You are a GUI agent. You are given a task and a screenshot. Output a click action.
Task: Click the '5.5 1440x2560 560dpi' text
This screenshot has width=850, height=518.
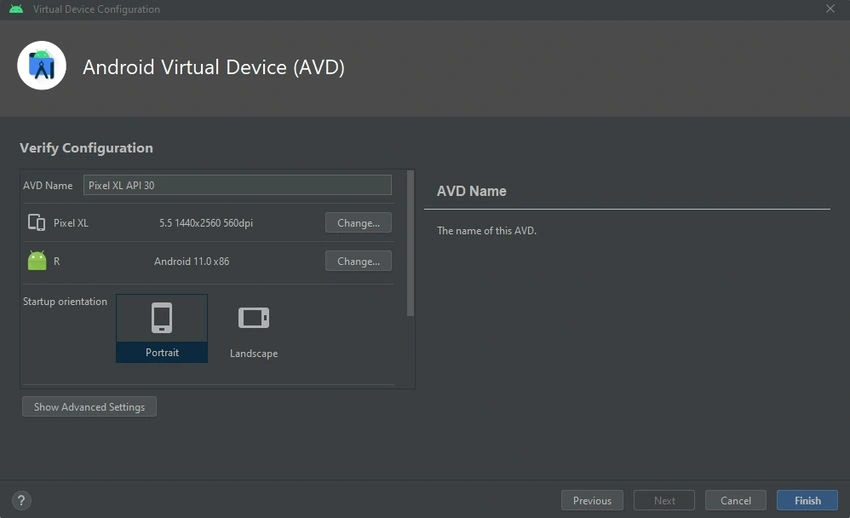pyautogui.click(x=206, y=223)
